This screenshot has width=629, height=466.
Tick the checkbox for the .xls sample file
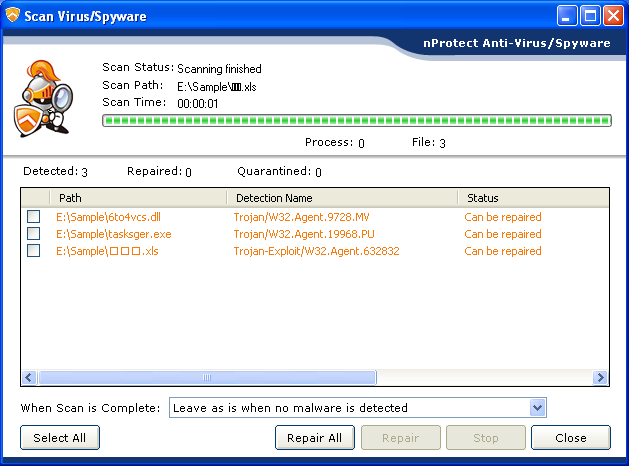33,251
